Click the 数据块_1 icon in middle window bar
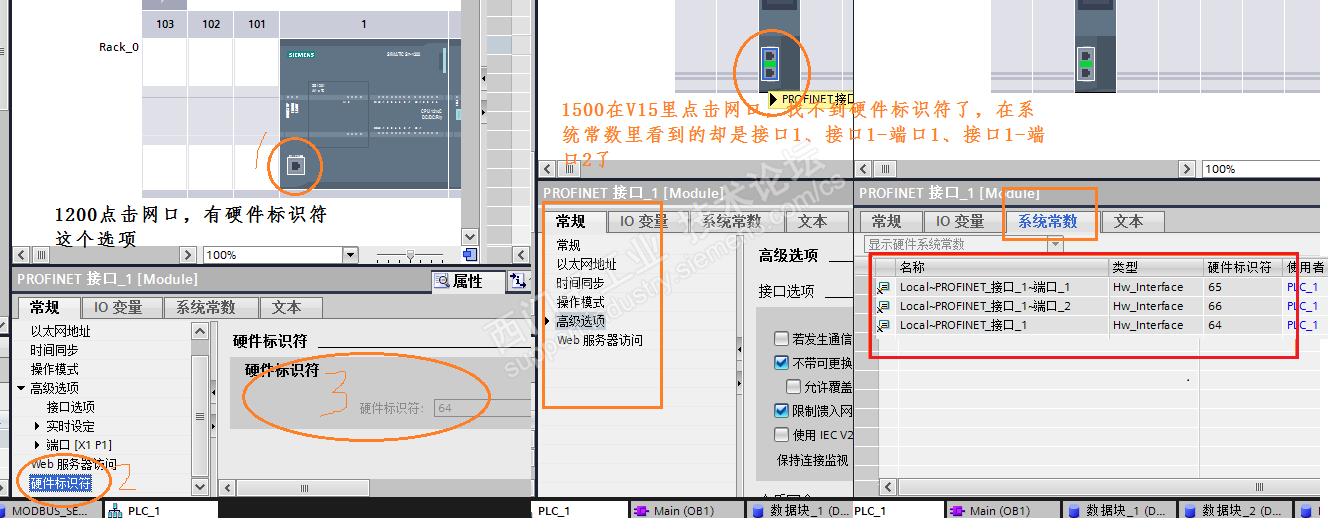Screen dimensions: 1328x518 coord(758,510)
